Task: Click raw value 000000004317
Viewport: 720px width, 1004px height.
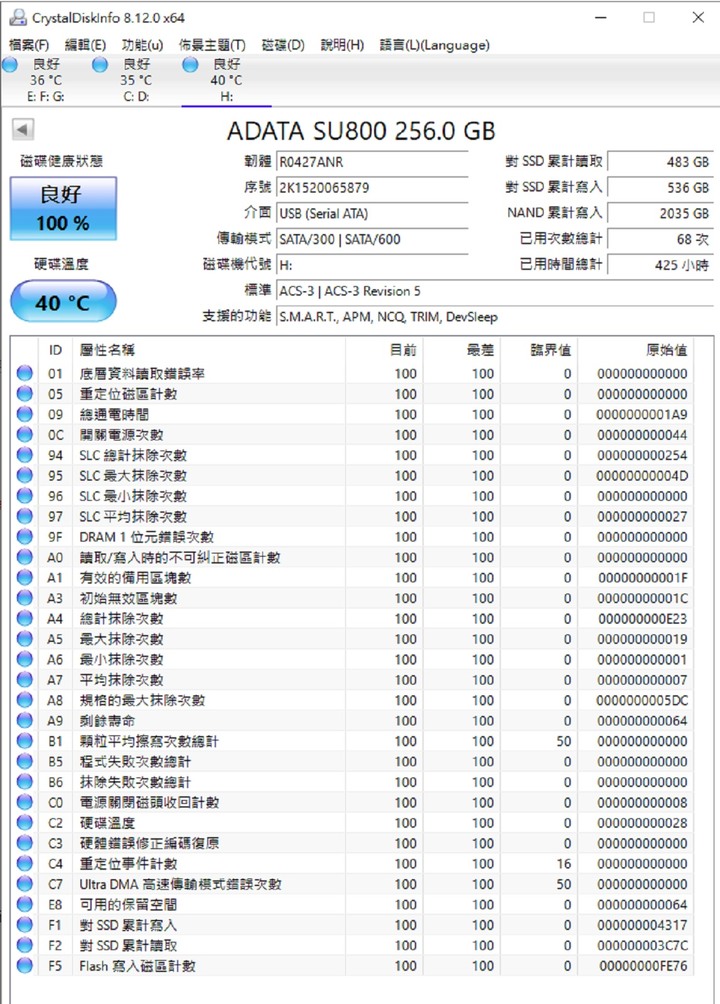Action: point(642,925)
